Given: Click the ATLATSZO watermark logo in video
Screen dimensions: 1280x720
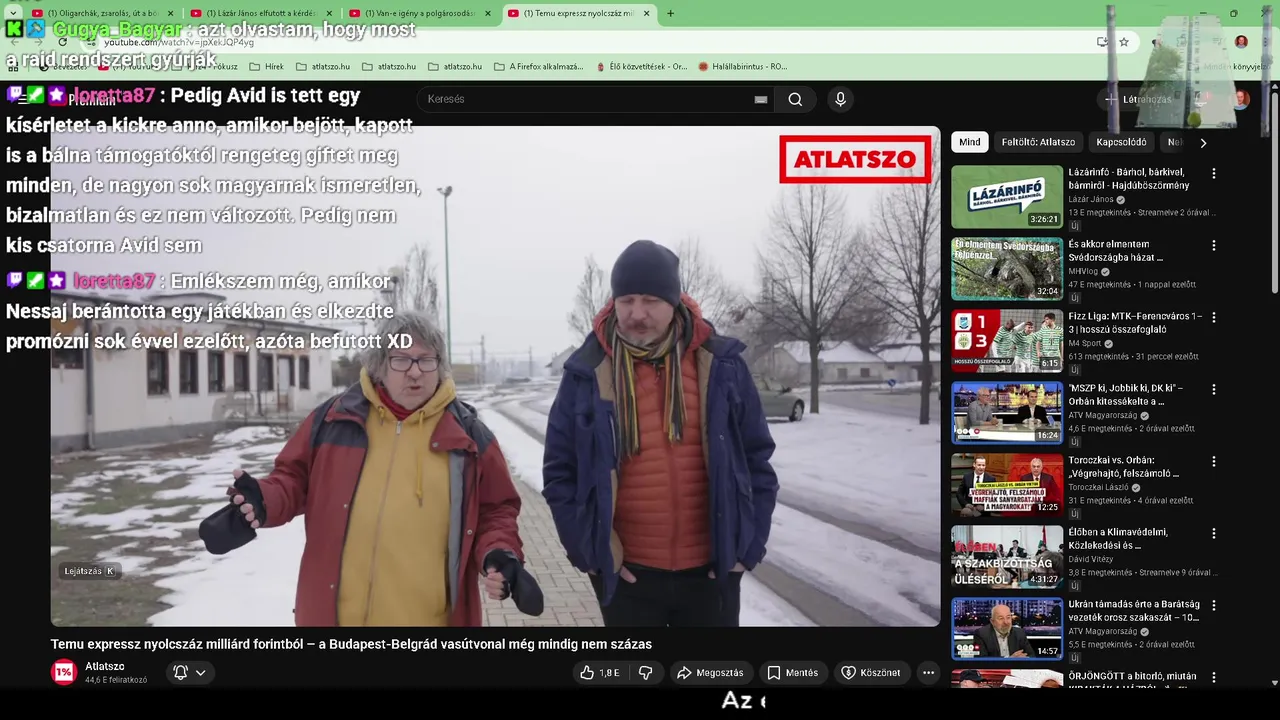Looking at the screenshot, I should click(855, 159).
